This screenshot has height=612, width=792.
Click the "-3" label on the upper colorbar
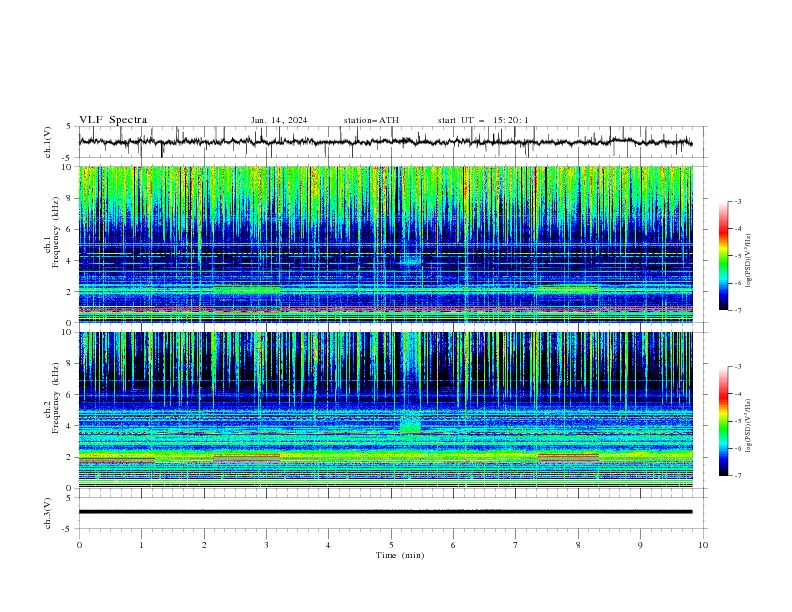(737, 201)
